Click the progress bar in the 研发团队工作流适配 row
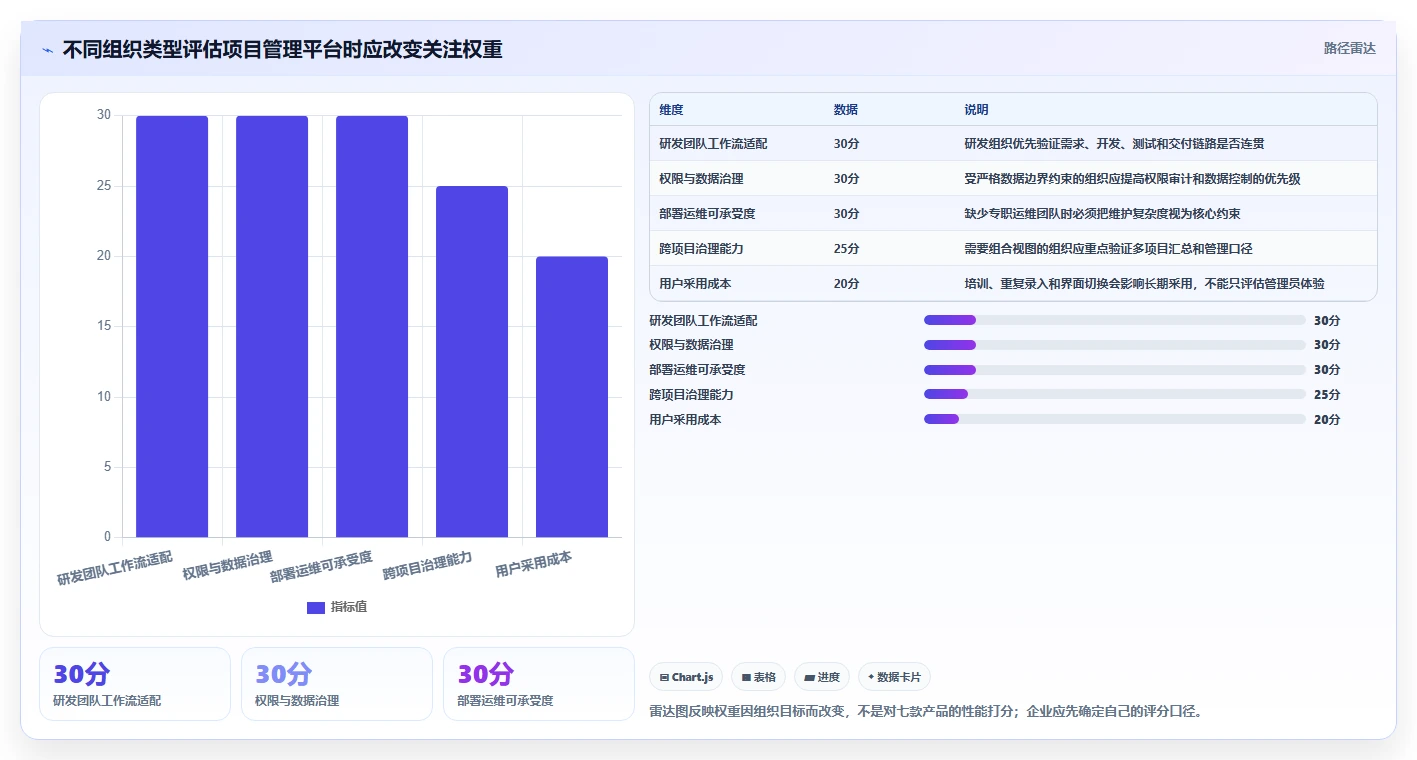This screenshot has width=1417, height=760. 1115,320
